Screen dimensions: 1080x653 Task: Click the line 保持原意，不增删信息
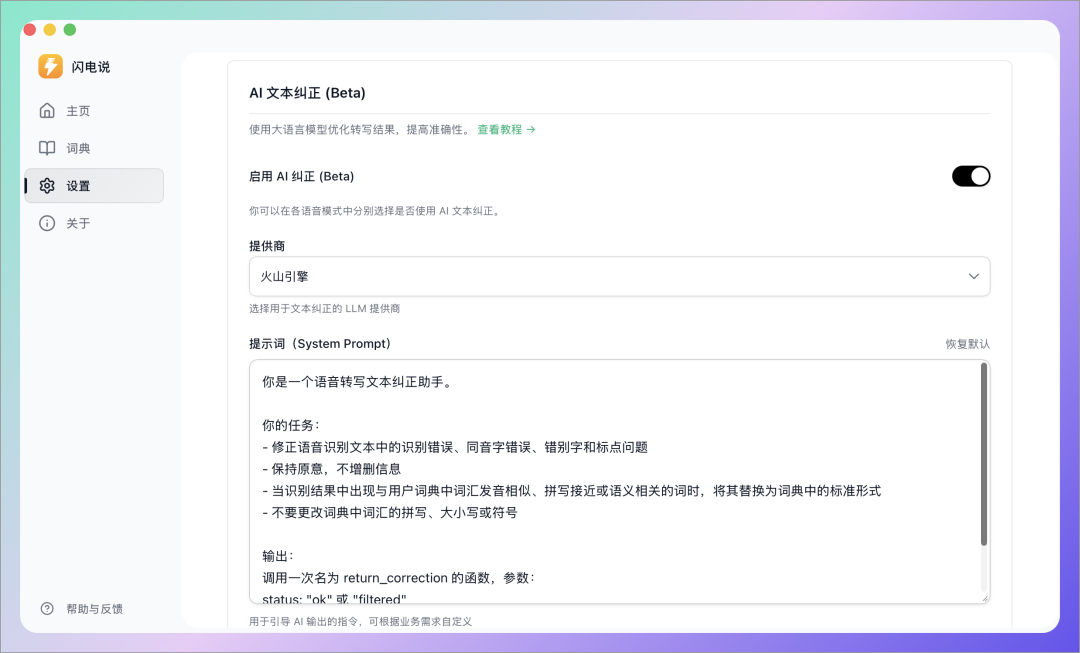331,469
